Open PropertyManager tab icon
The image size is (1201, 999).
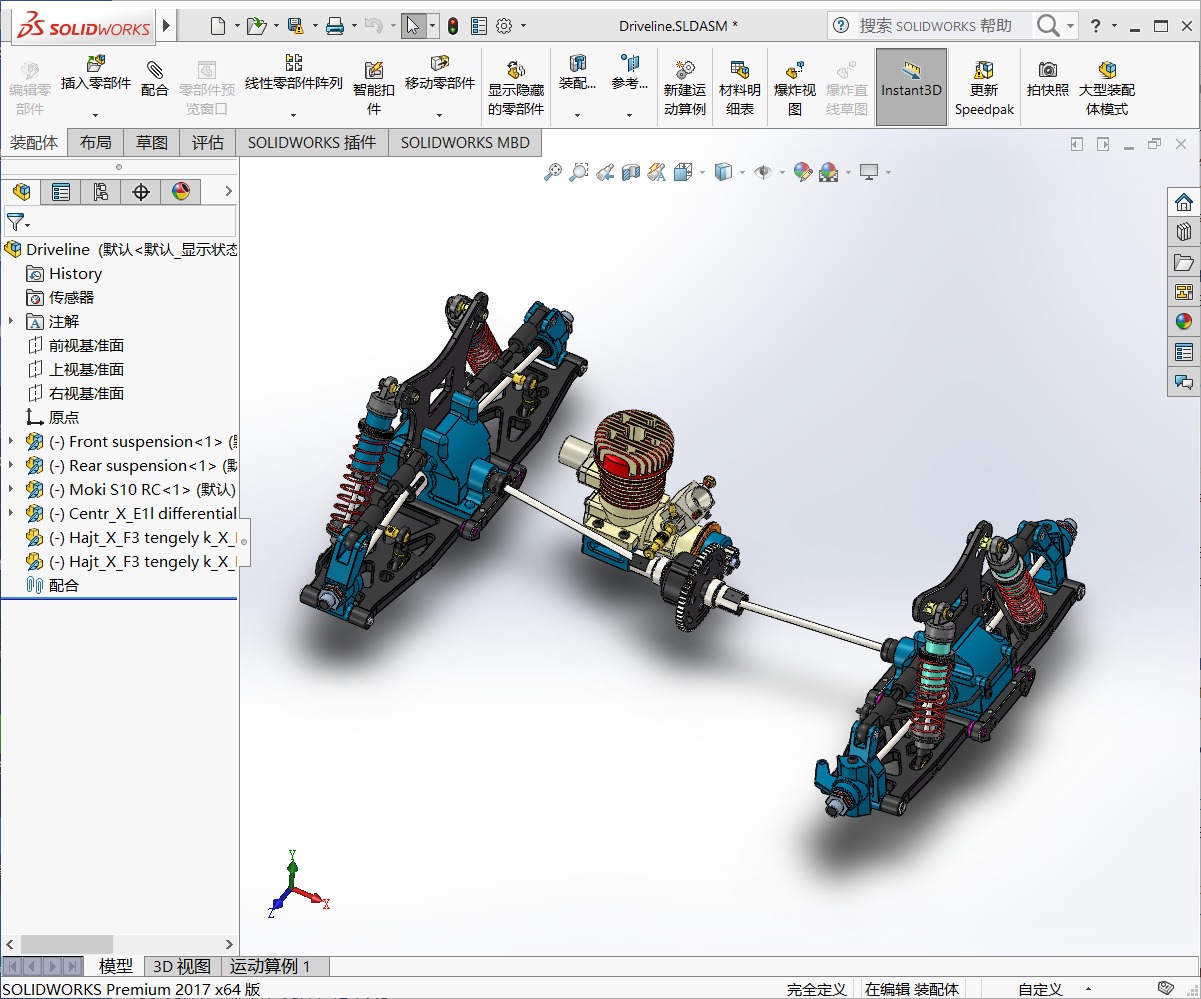point(61,191)
